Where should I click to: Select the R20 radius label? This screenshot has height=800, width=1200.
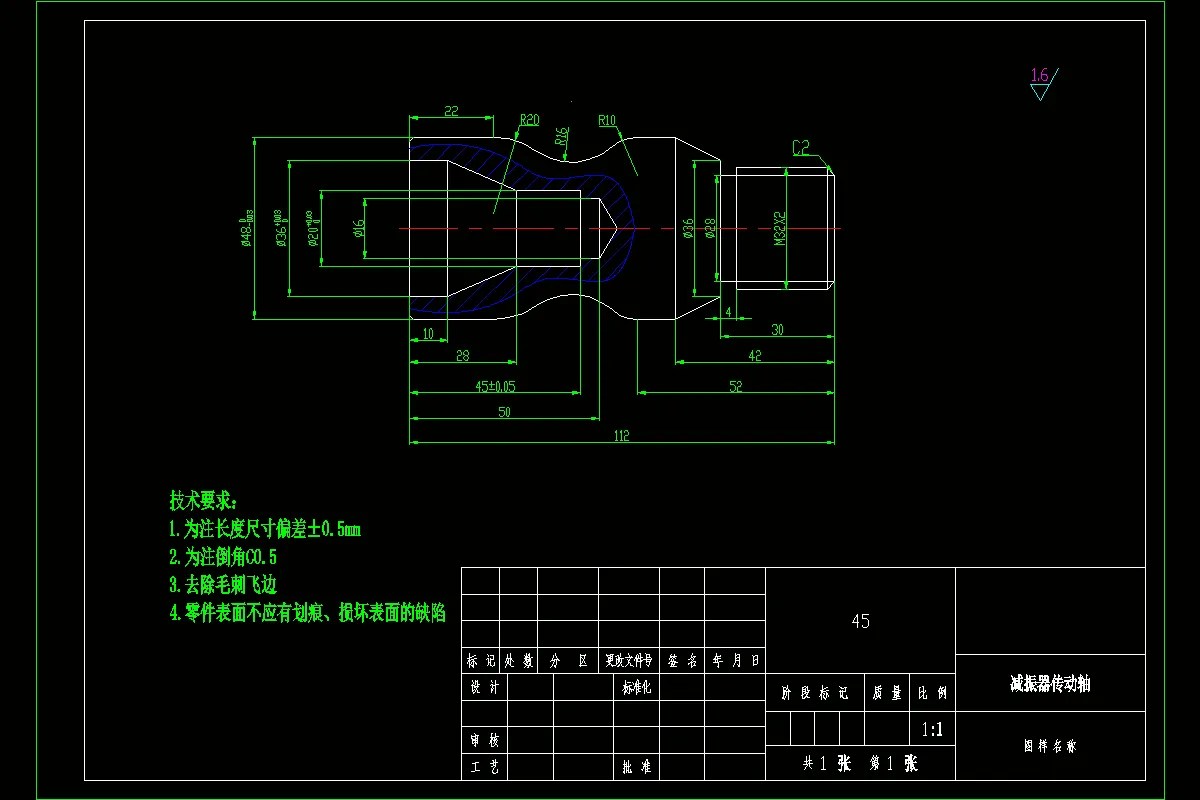[529, 120]
